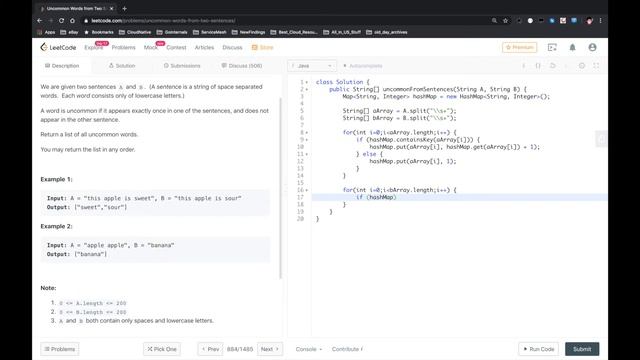Switch to the Submissions tab
Viewport: 640px width, 360px height.
tap(182, 66)
